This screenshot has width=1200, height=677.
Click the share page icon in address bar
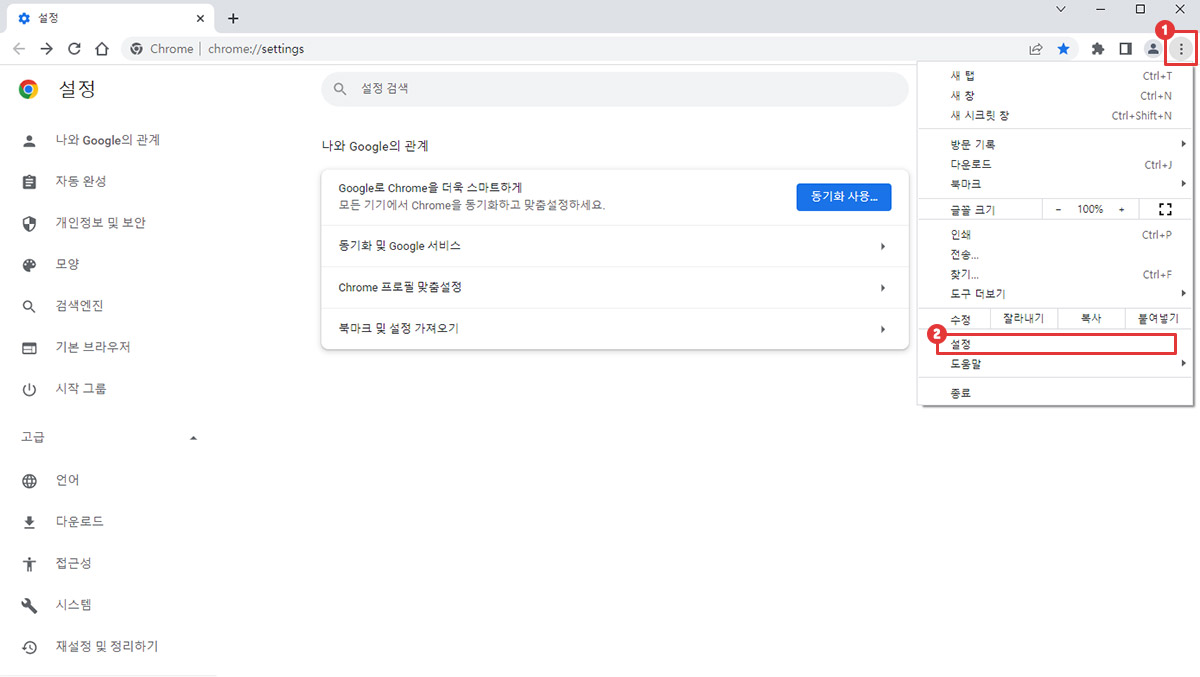point(1036,49)
